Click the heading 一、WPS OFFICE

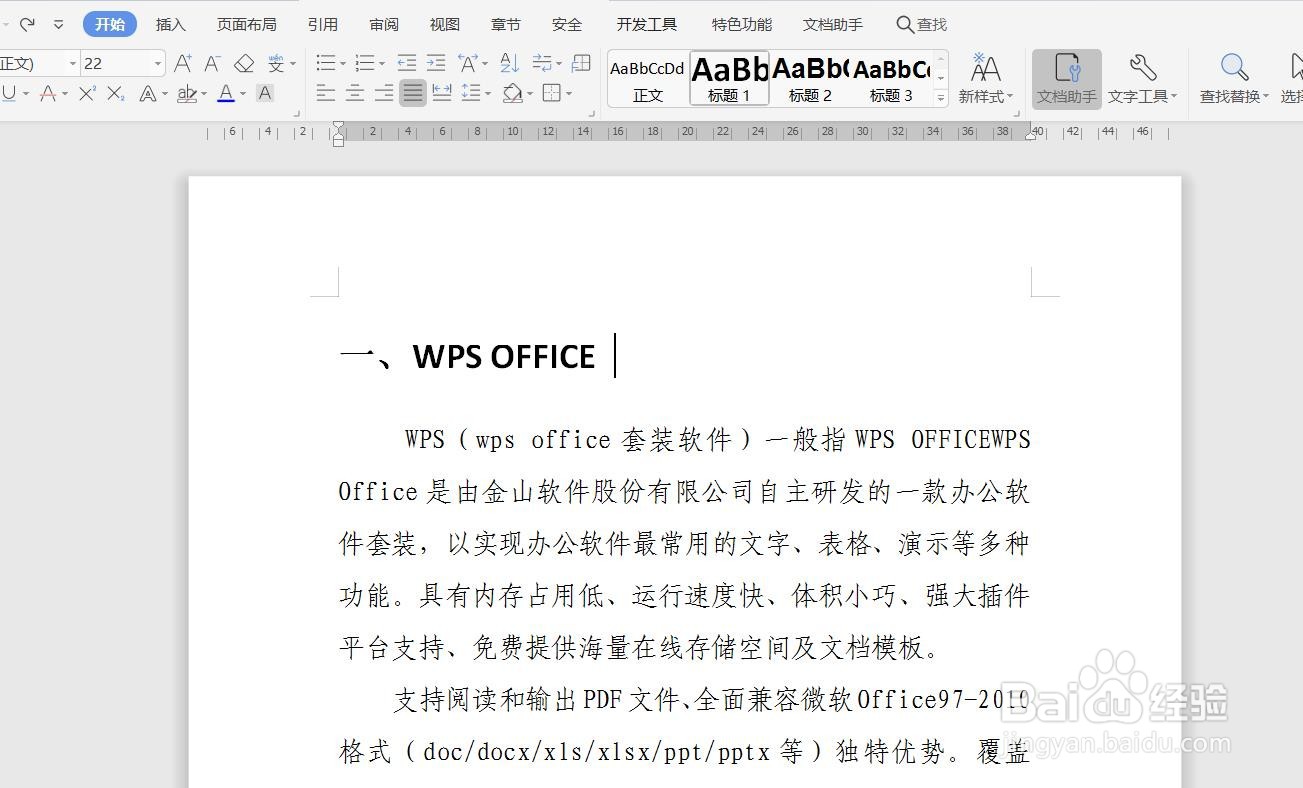click(467, 357)
